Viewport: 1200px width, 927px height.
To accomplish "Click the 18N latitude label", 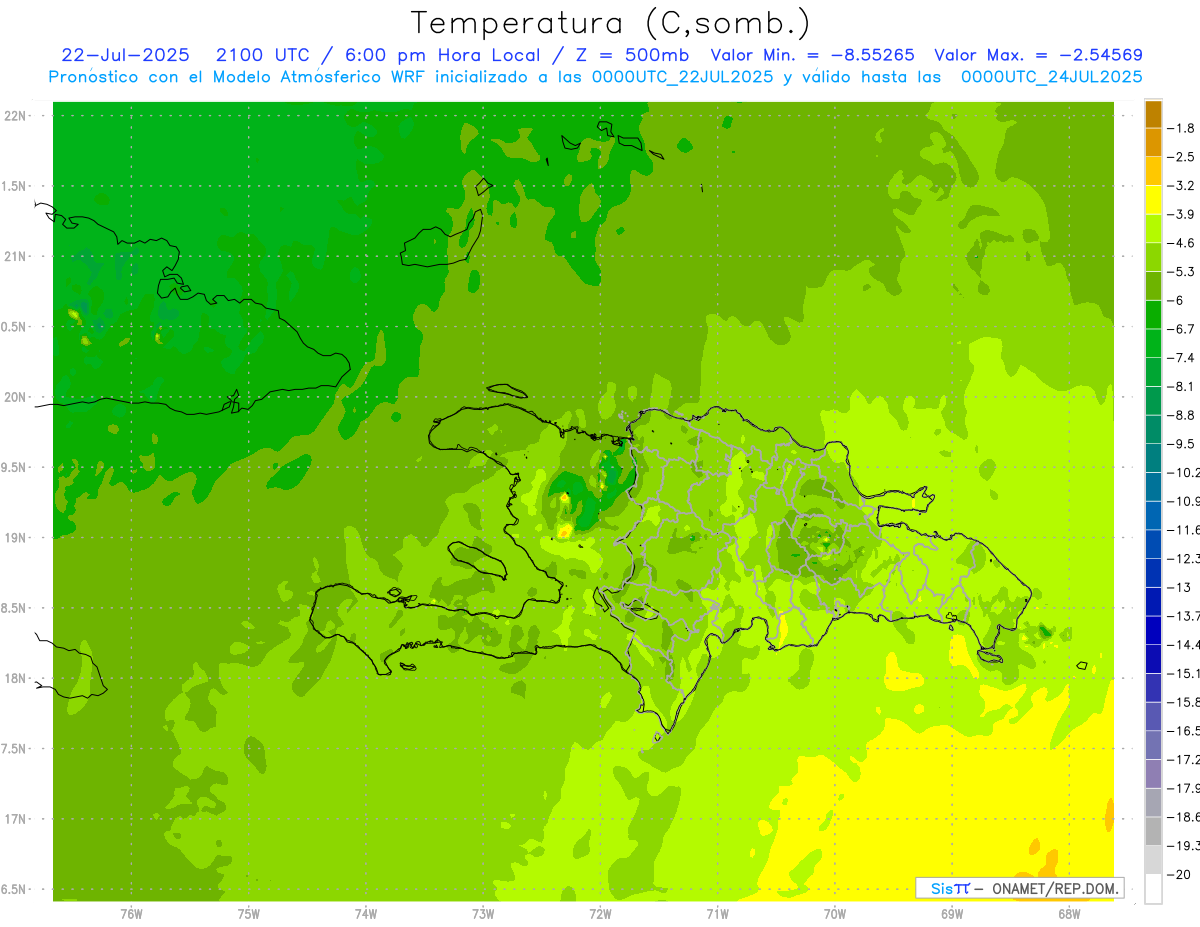I will point(16,679).
